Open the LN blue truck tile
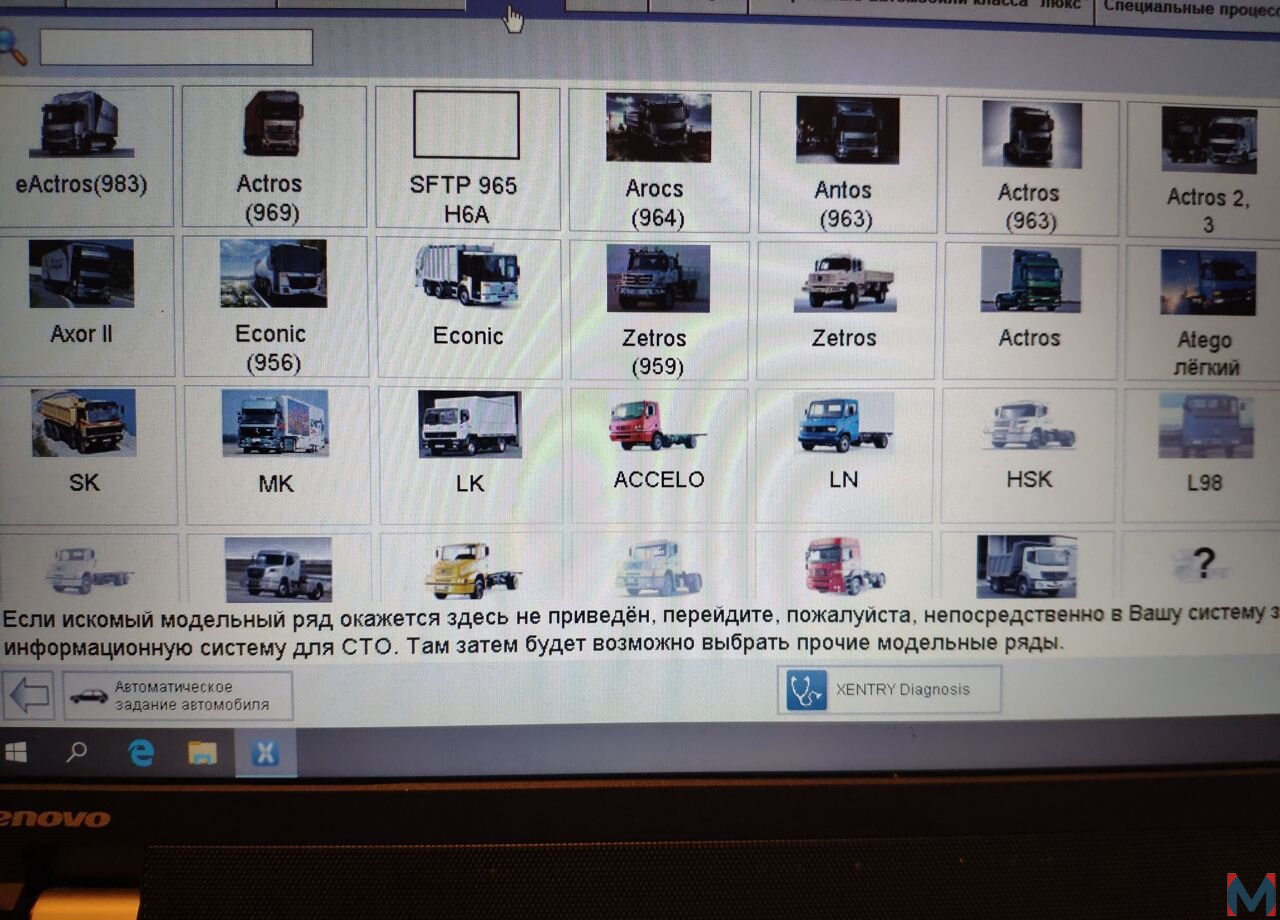This screenshot has height=920, width=1280. click(844, 455)
